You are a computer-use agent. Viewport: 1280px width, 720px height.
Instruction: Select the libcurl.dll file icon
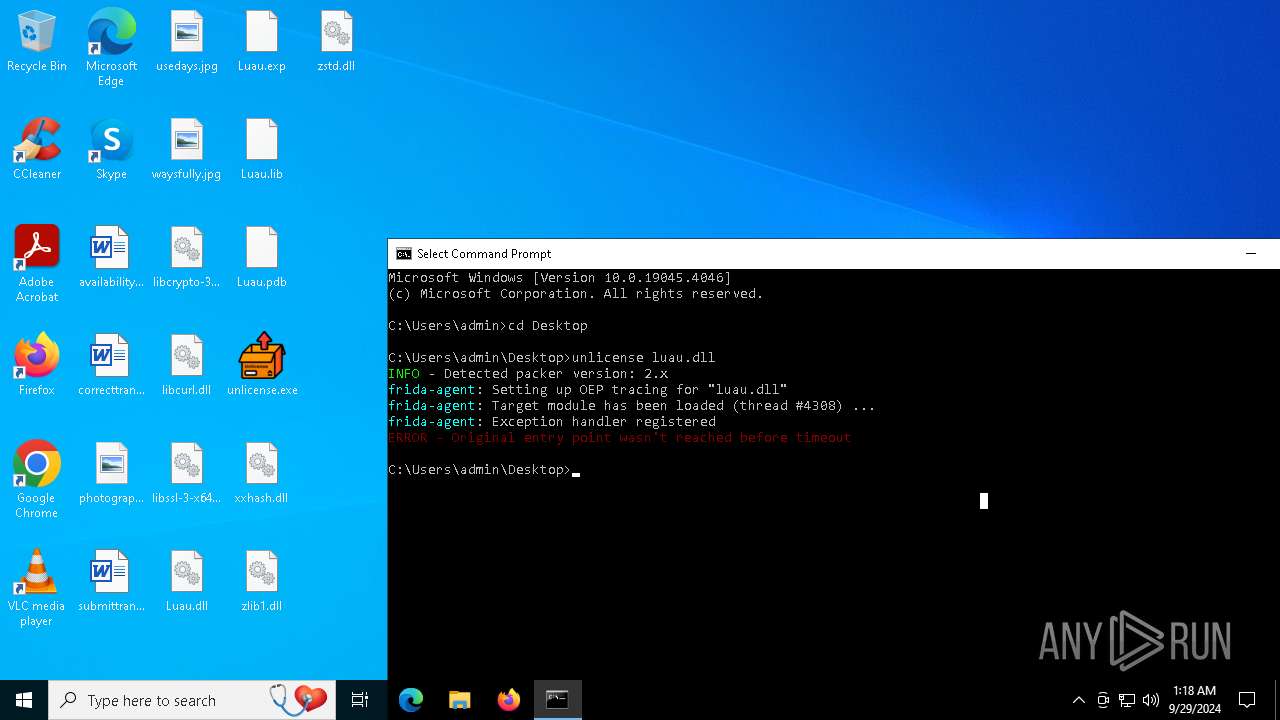tap(187, 366)
